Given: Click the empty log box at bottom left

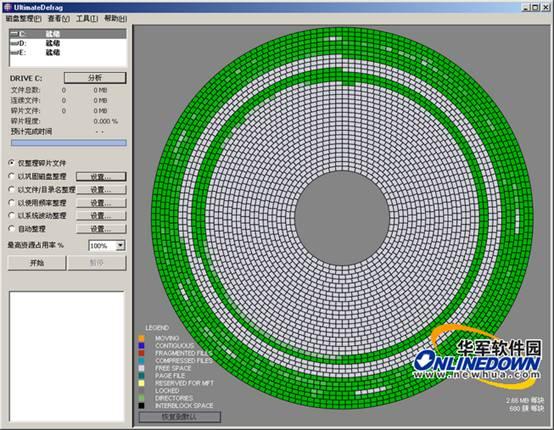Looking at the screenshot, I should pyautogui.click(x=67, y=356).
